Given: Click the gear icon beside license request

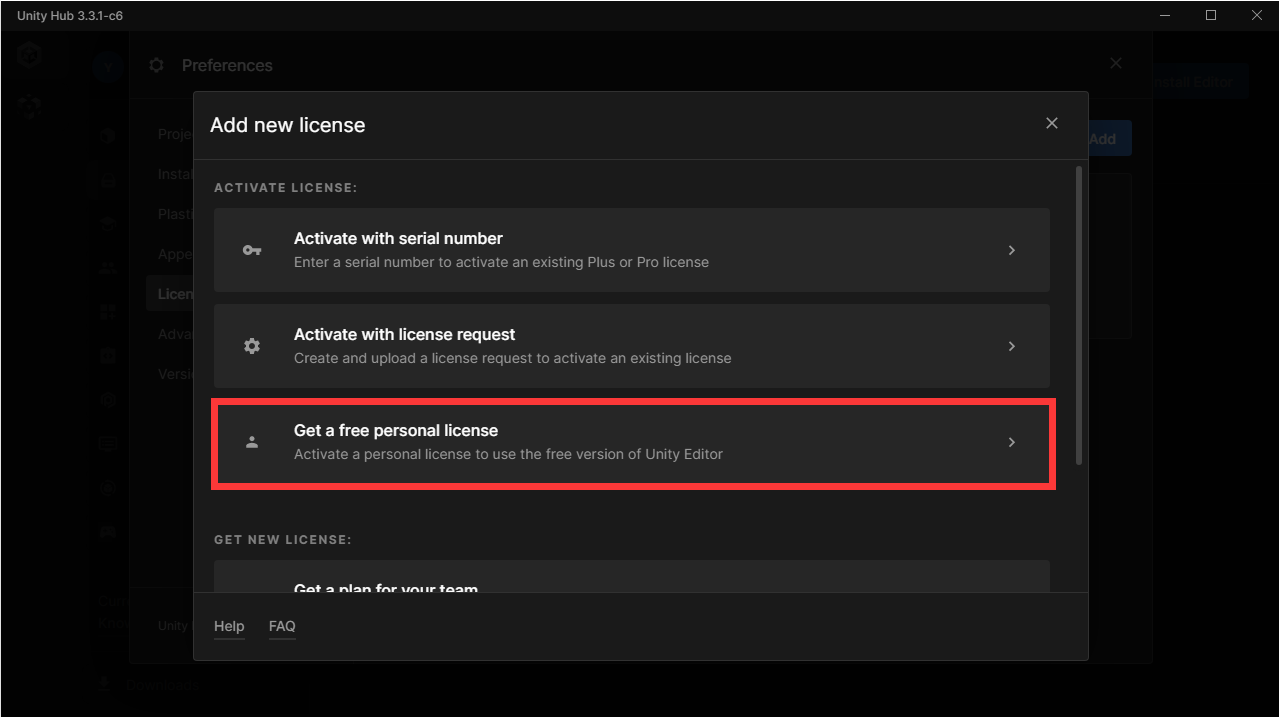Looking at the screenshot, I should point(252,346).
